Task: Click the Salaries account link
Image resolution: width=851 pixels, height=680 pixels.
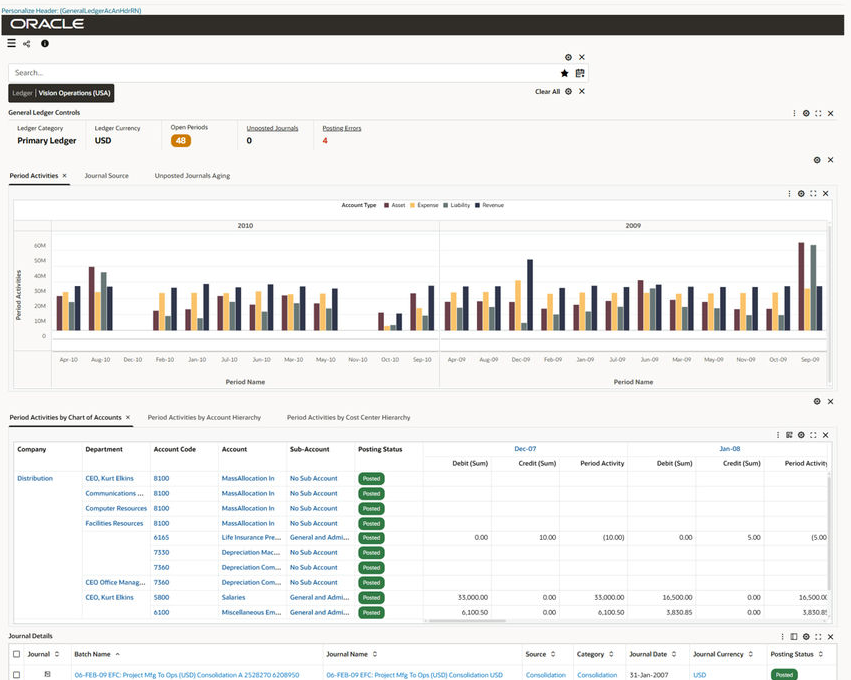Action: click(233, 598)
